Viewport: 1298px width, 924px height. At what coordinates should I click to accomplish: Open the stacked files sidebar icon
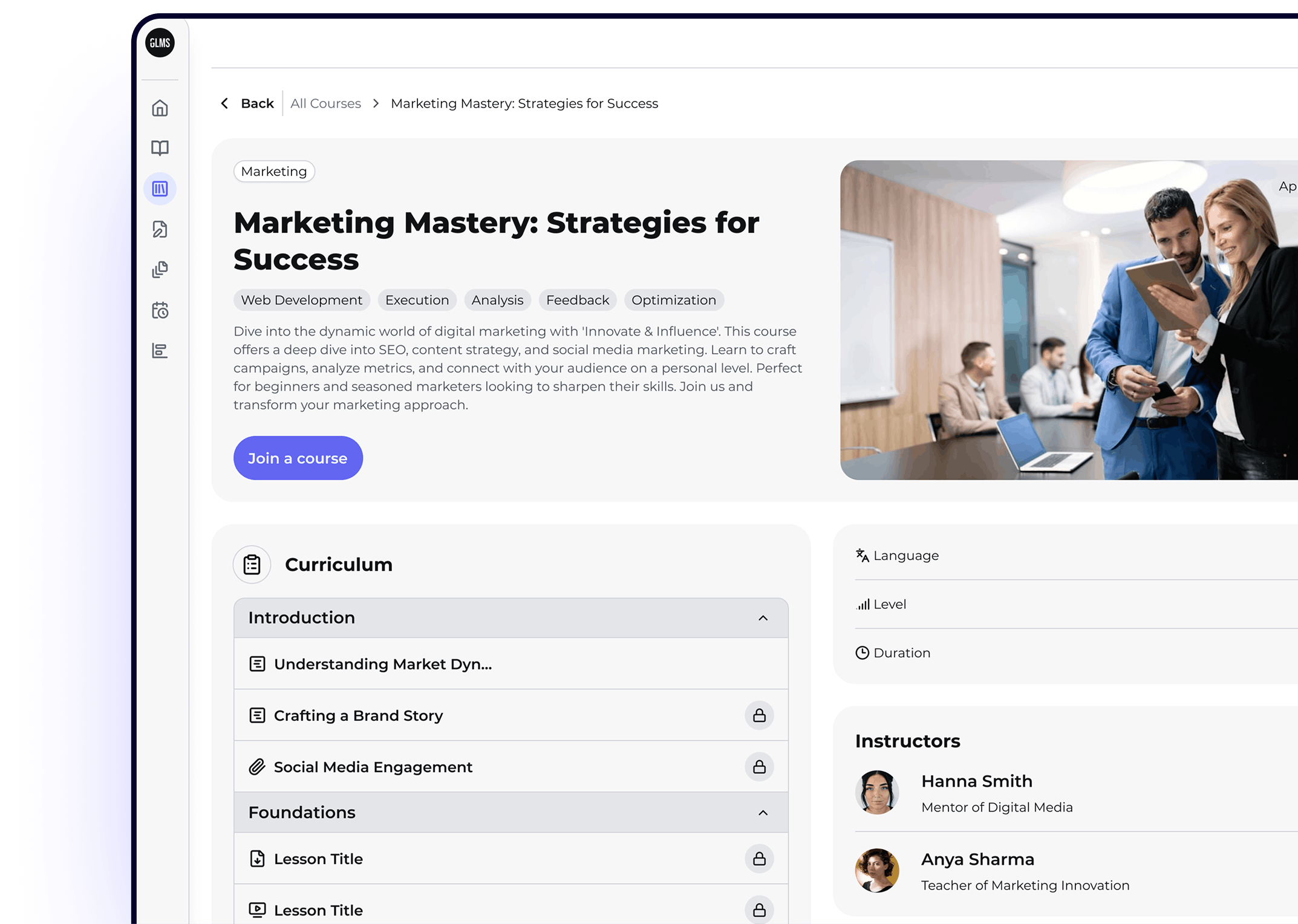pos(160,270)
